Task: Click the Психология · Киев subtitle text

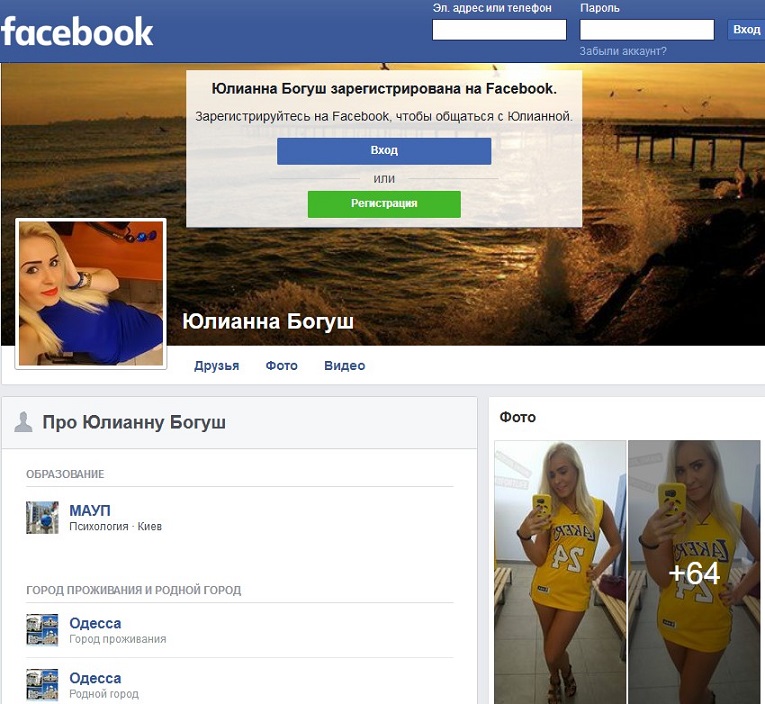Action: click(116, 526)
